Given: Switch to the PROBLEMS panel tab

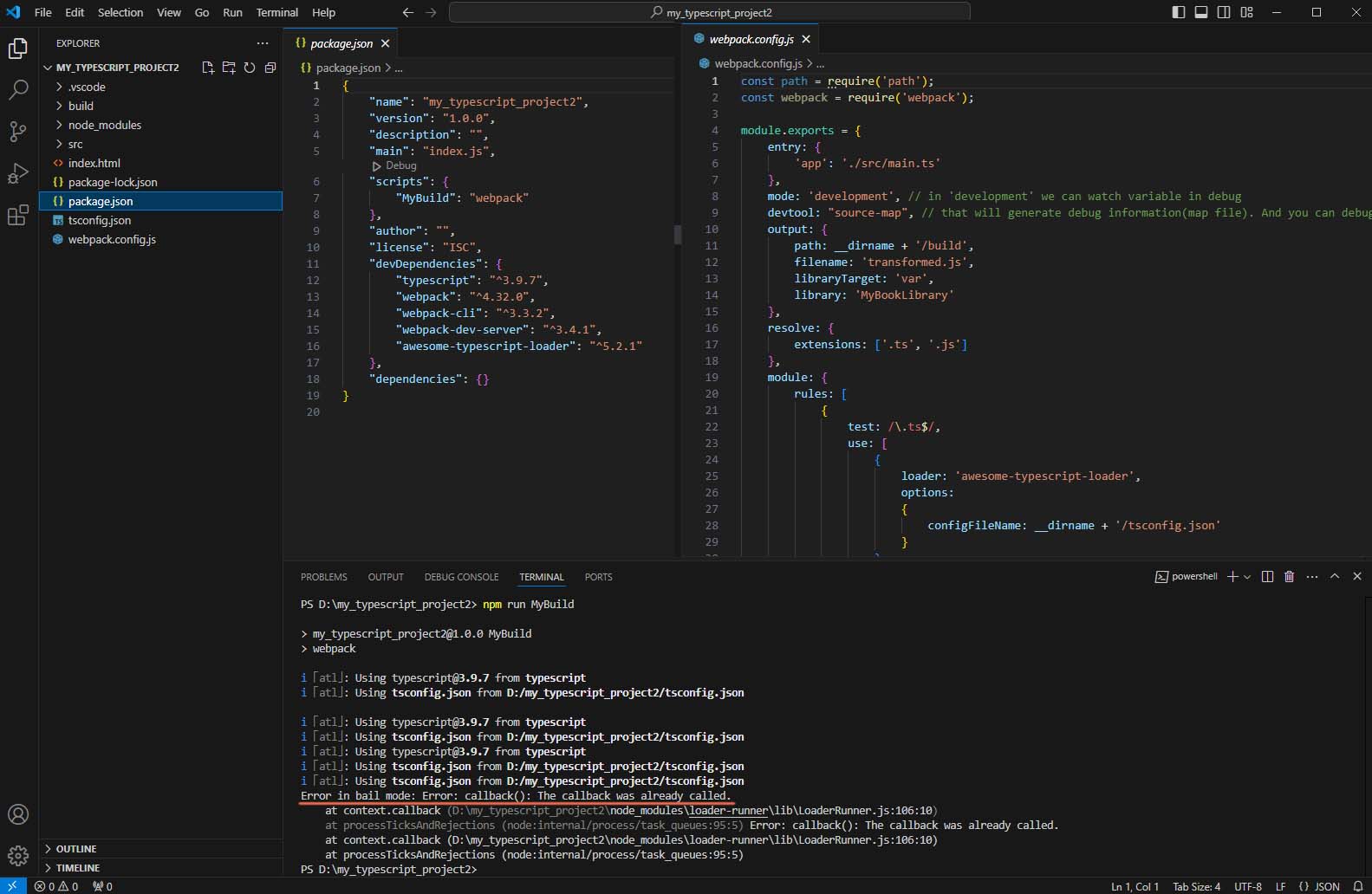Looking at the screenshot, I should pyautogui.click(x=323, y=577).
